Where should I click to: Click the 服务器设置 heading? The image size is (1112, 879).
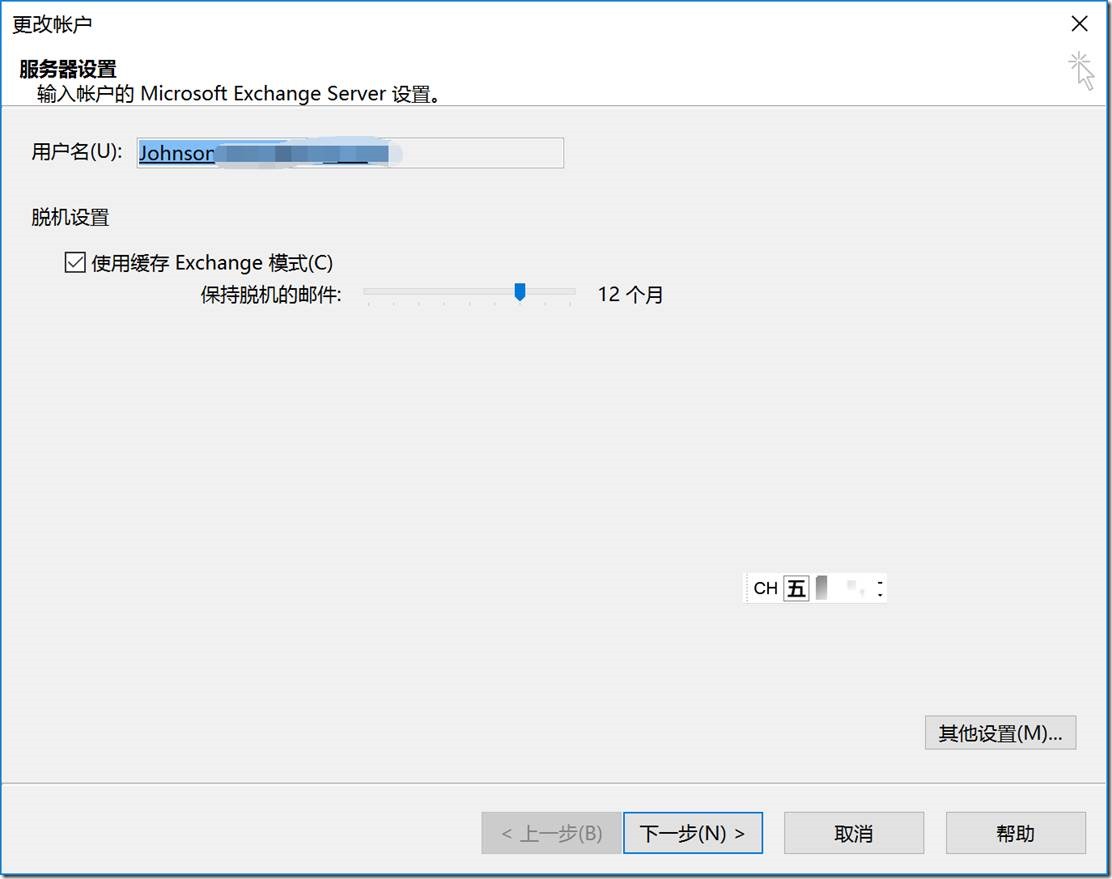[x=67, y=69]
